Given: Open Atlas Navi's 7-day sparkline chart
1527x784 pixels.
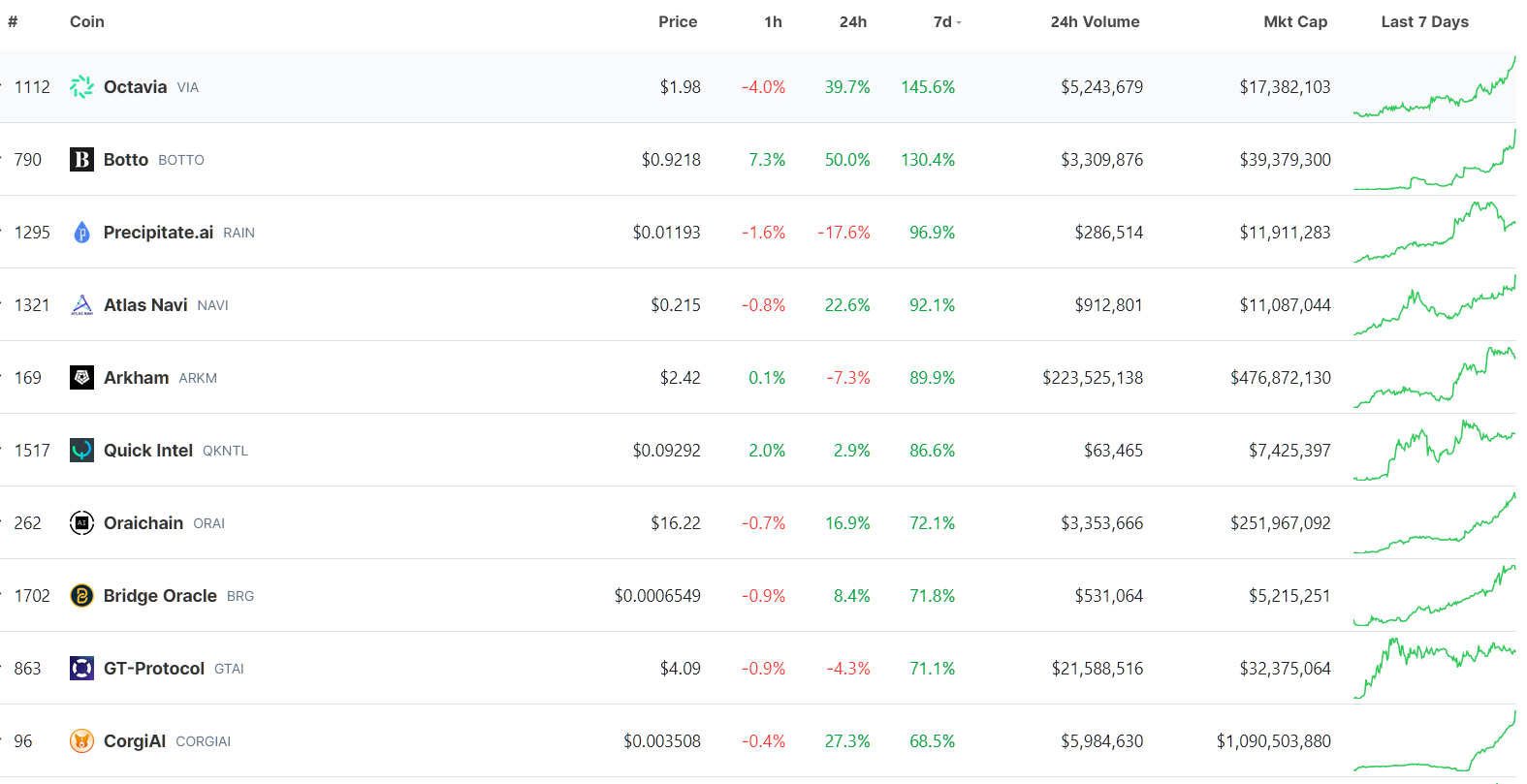Looking at the screenshot, I should tap(1434, 305).
